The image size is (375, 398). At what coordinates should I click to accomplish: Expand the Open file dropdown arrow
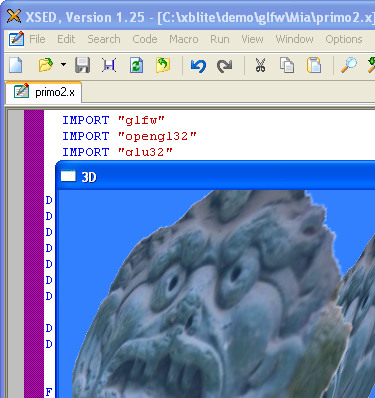63,65
